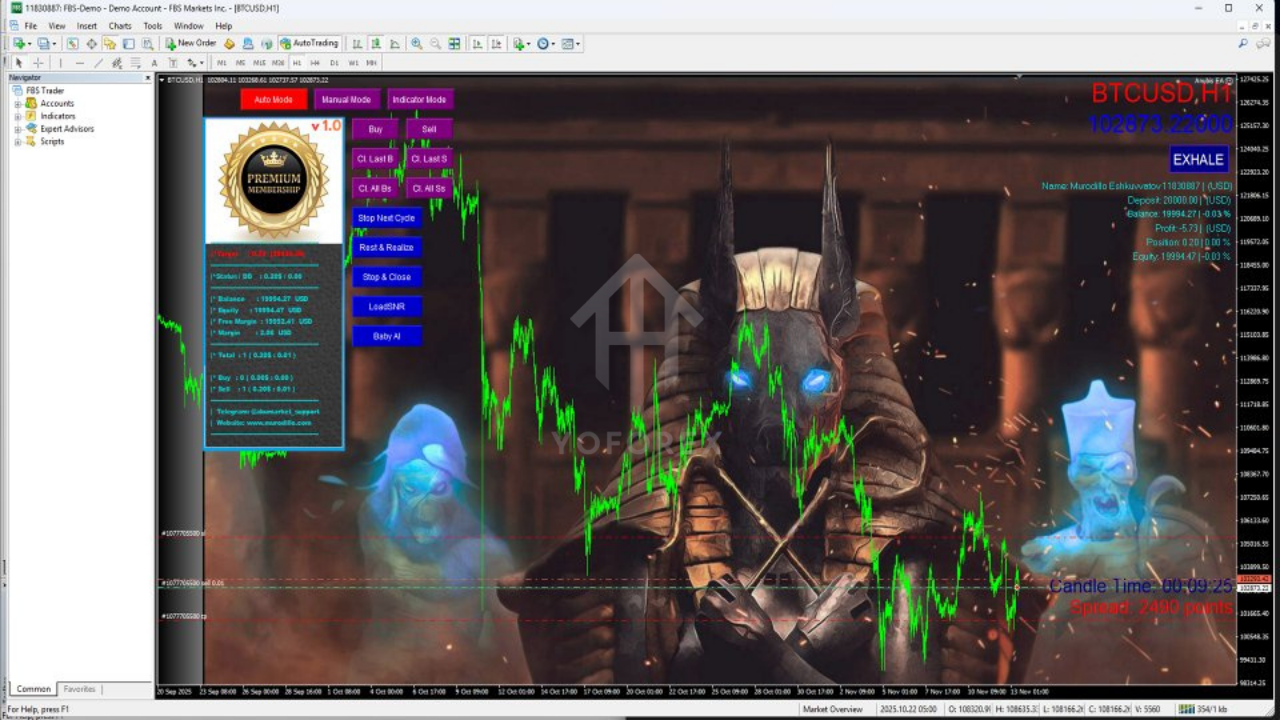The image size is (1280, 720).
Task: Expand the Accounts tree item
Action: click(17, 103)
